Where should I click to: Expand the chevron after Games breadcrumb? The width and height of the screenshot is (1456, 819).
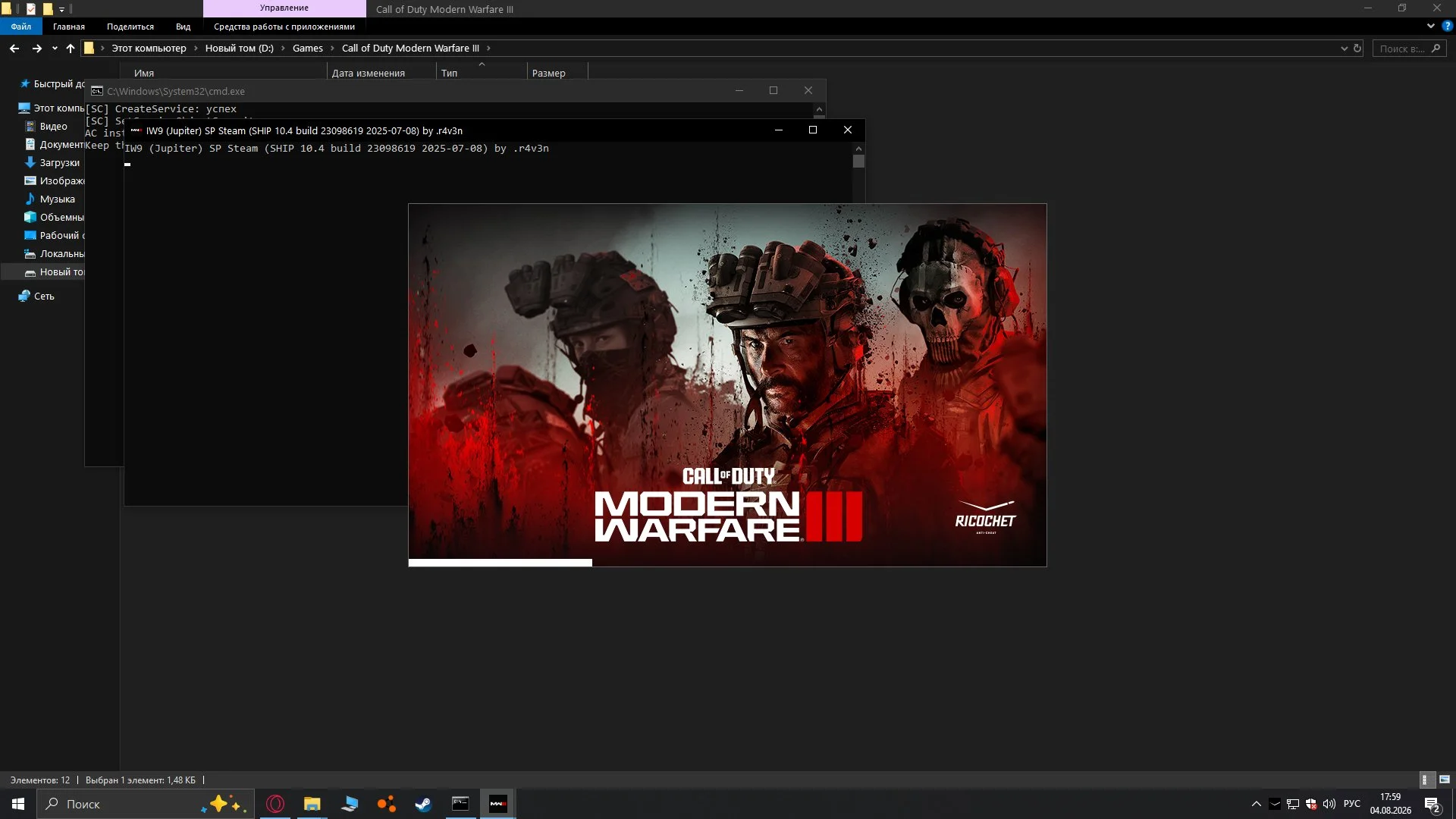pos(332,48)
